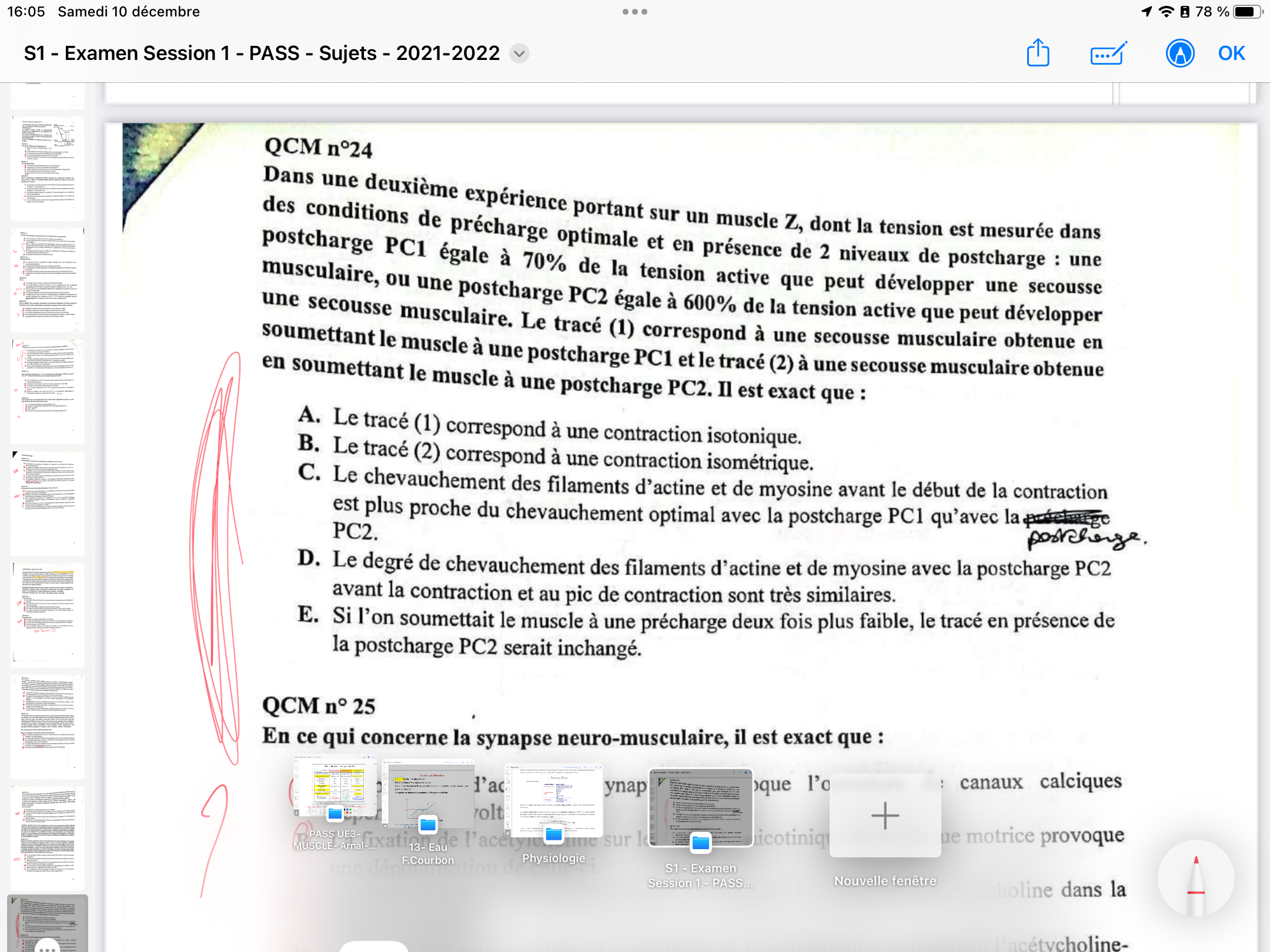This screenshot has height=952, width=1270.
Task: Tap the battery indicator in status bar
Action: tap(1248, 12)
